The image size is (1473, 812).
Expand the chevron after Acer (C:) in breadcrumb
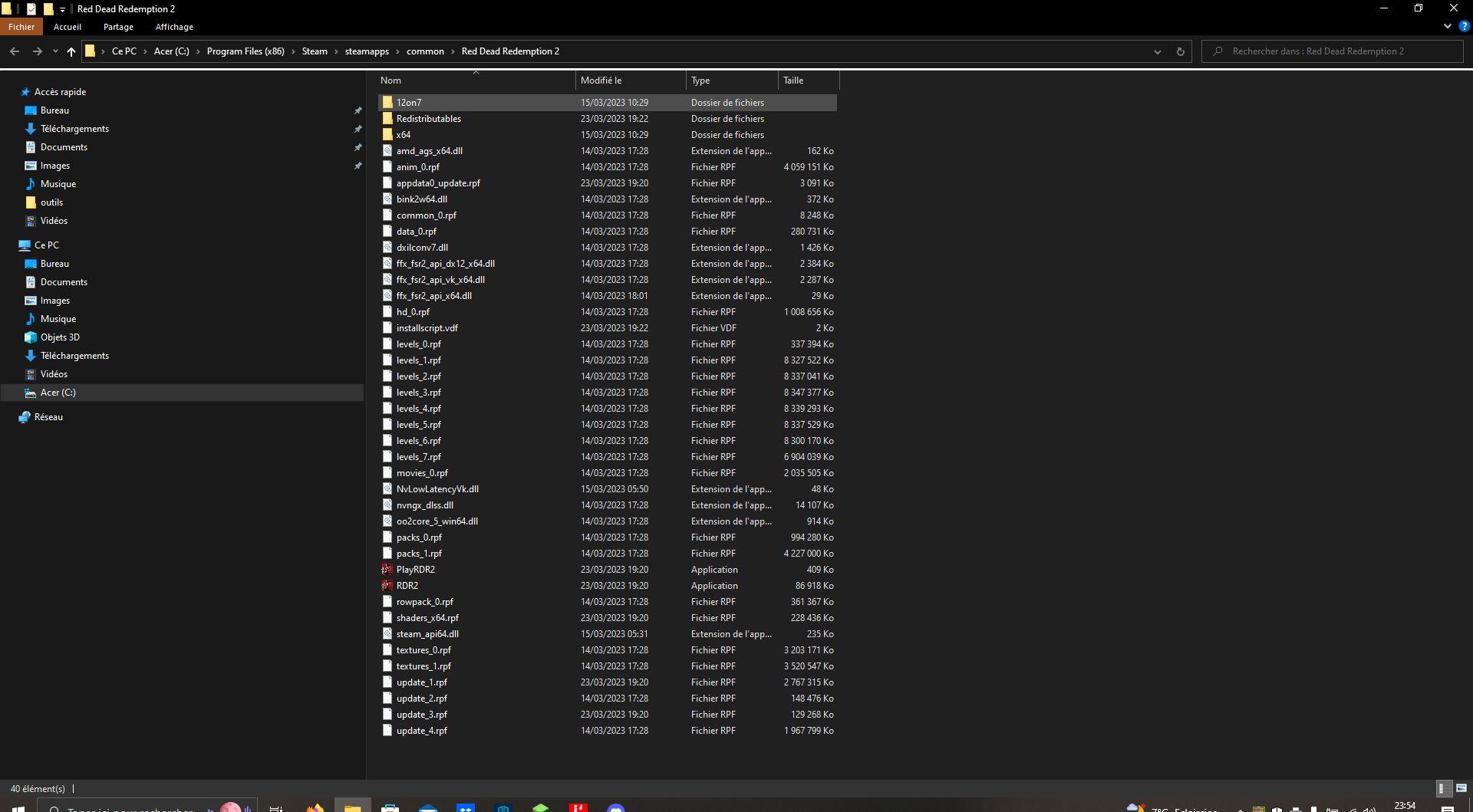click(198, 51)
